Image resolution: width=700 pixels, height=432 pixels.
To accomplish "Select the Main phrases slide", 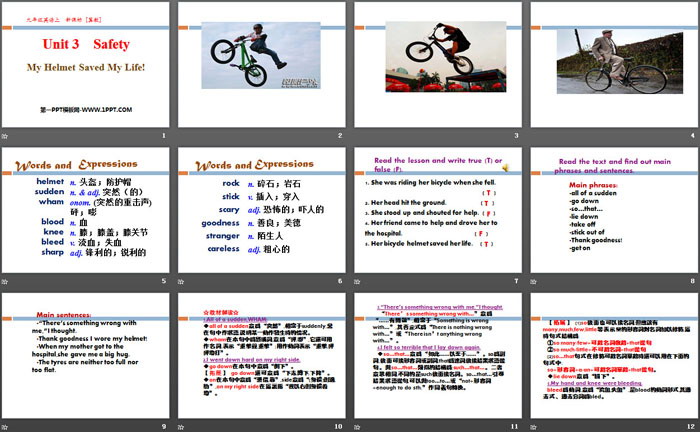I will [x=612, y=211].
